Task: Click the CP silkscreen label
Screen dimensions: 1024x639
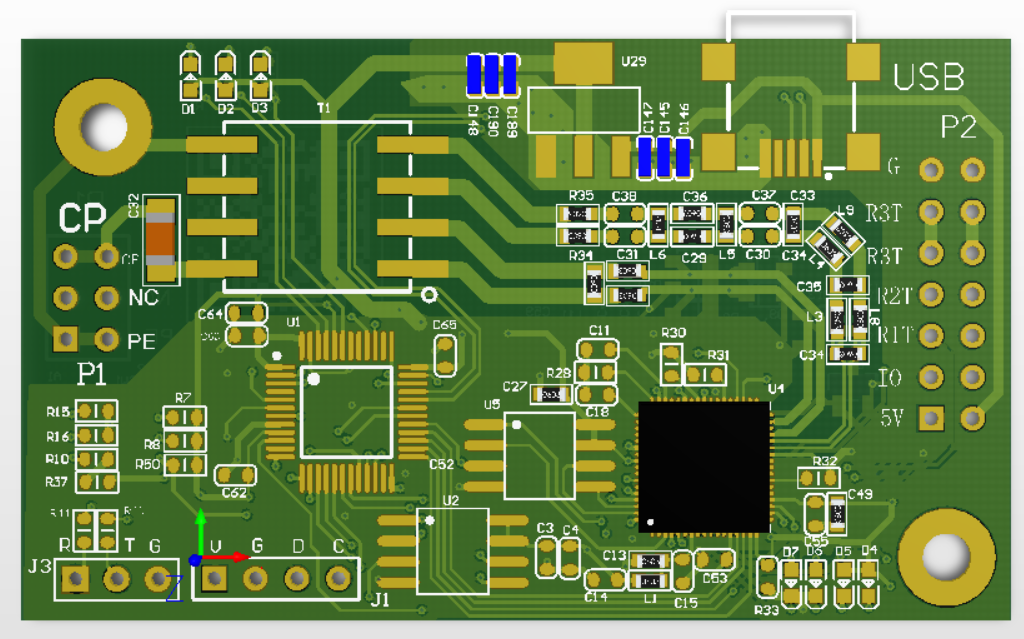Action: (x=82, y=218)
